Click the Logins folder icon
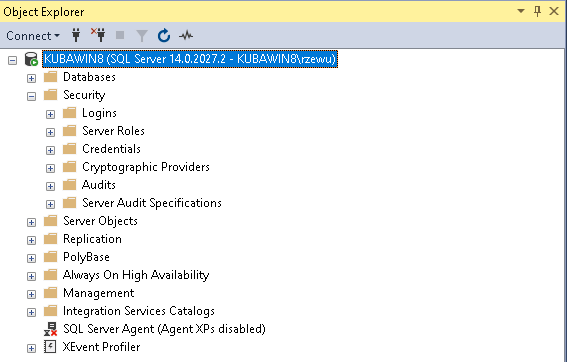The height and width of the screenshot is (362, 567). click(x=69, y=113)
